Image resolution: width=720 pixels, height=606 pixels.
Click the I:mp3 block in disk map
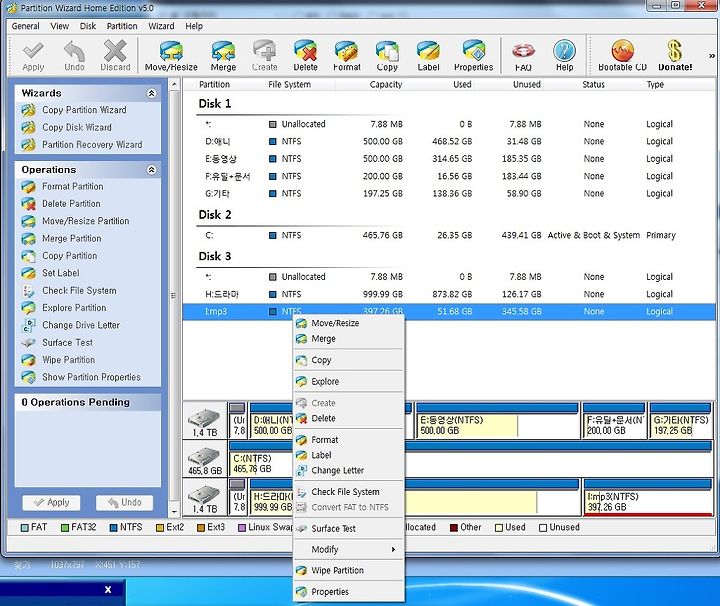(x=647, y=498)
